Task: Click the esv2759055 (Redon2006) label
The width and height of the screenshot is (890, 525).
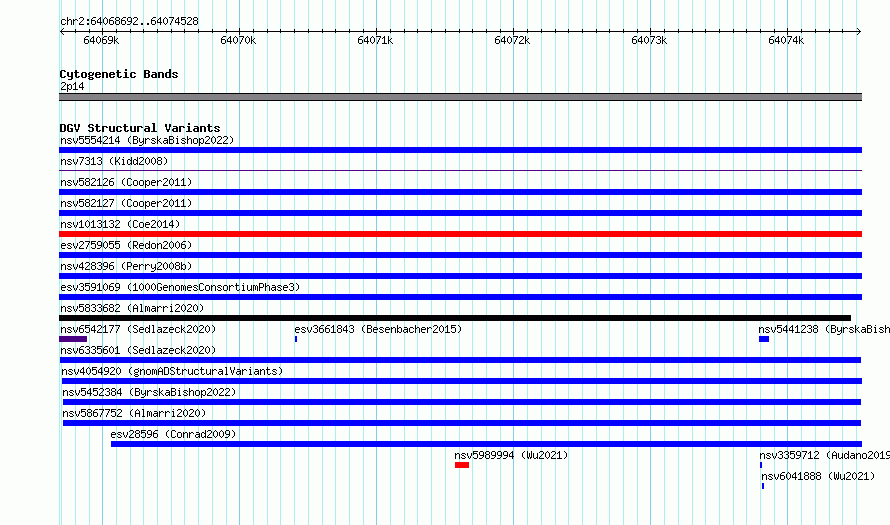Action: pos(126,245)
